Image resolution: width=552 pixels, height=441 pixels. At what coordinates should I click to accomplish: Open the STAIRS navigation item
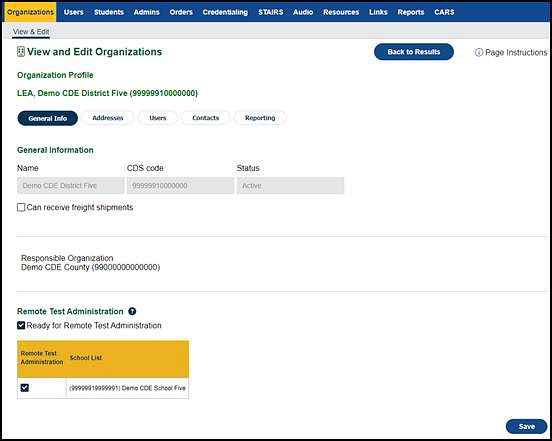click(x=271, y=12)
